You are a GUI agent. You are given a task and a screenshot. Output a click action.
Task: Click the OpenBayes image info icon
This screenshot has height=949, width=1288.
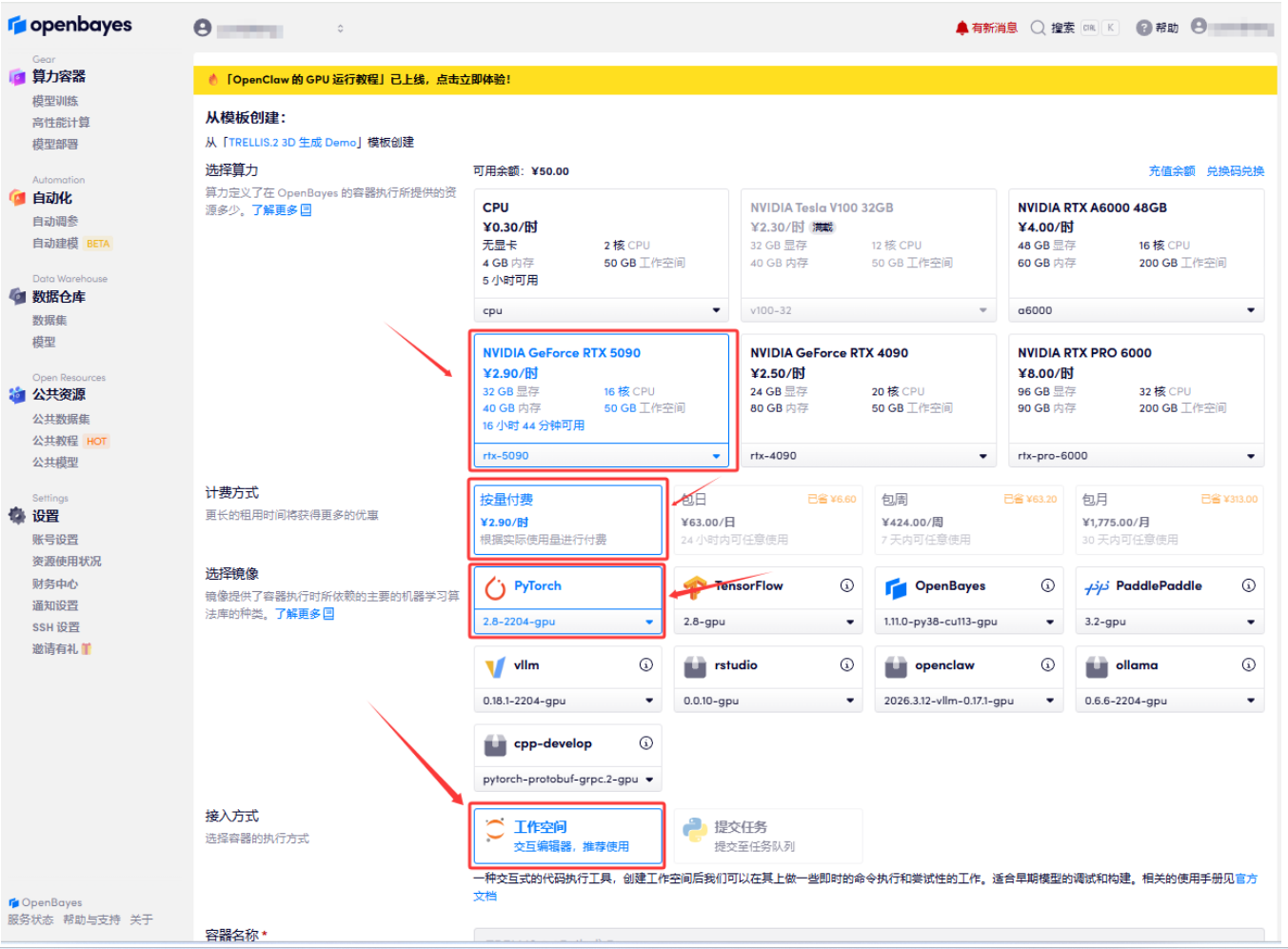1047,585
